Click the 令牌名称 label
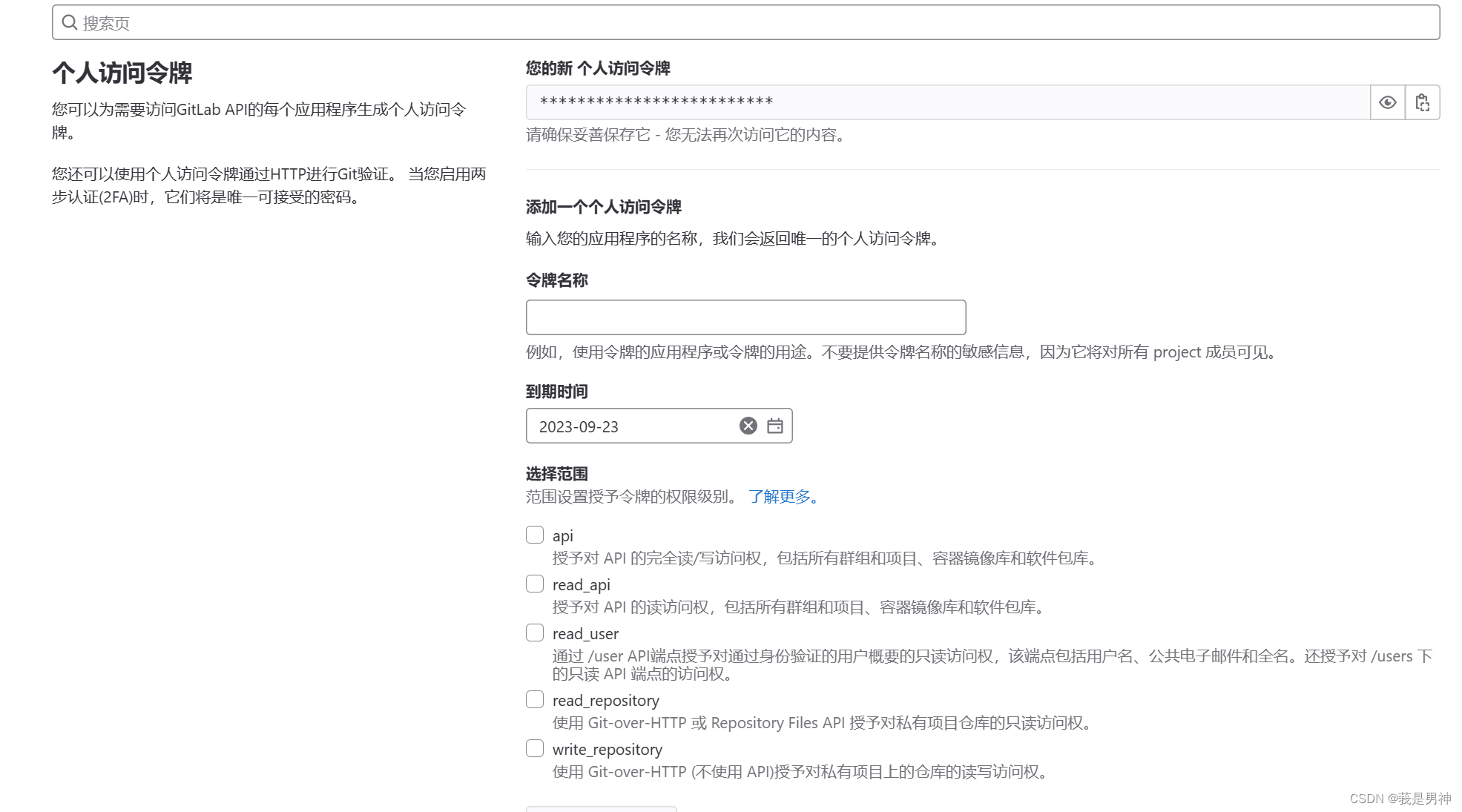 556,280
